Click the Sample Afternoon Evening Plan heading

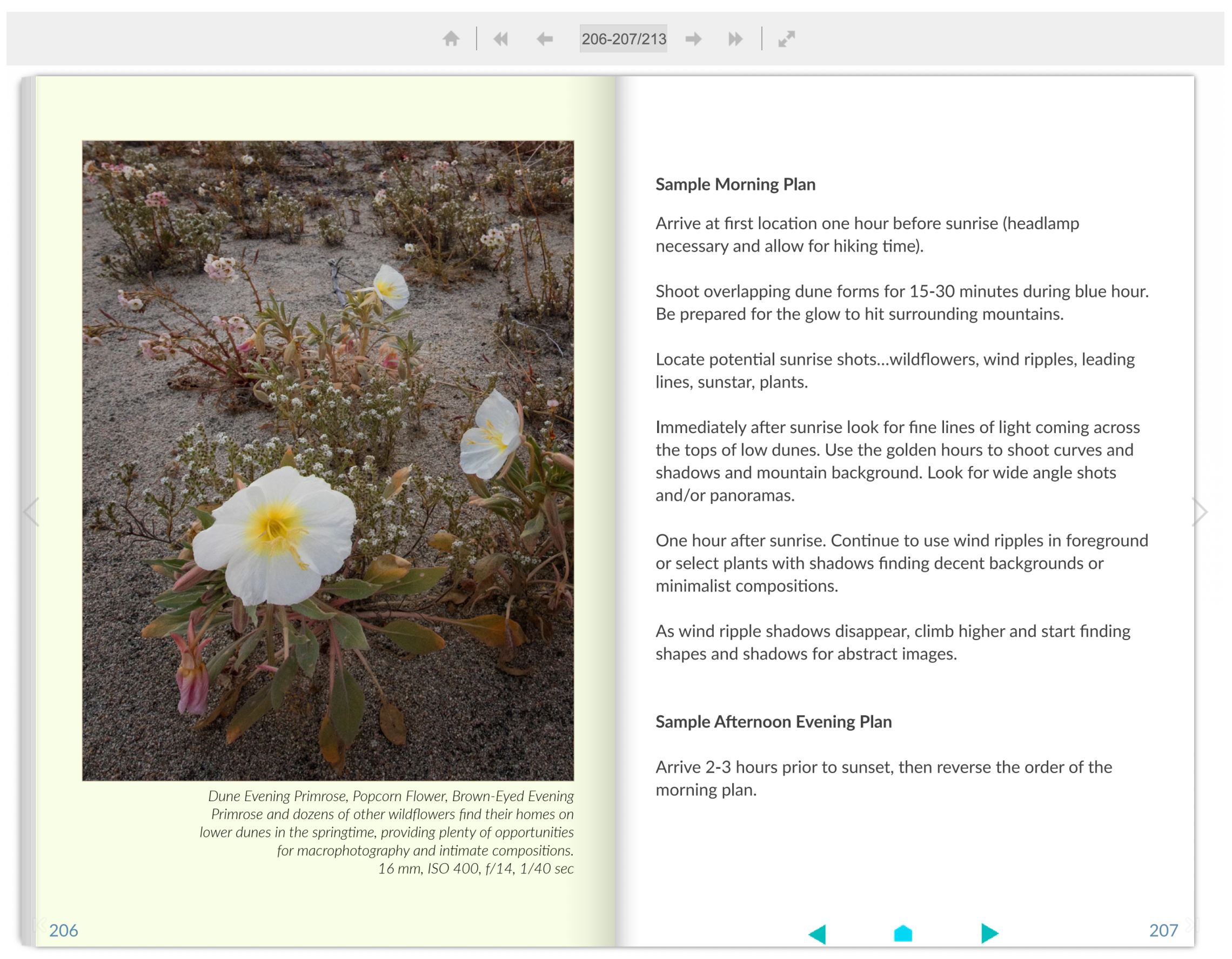tap(773, 722)
